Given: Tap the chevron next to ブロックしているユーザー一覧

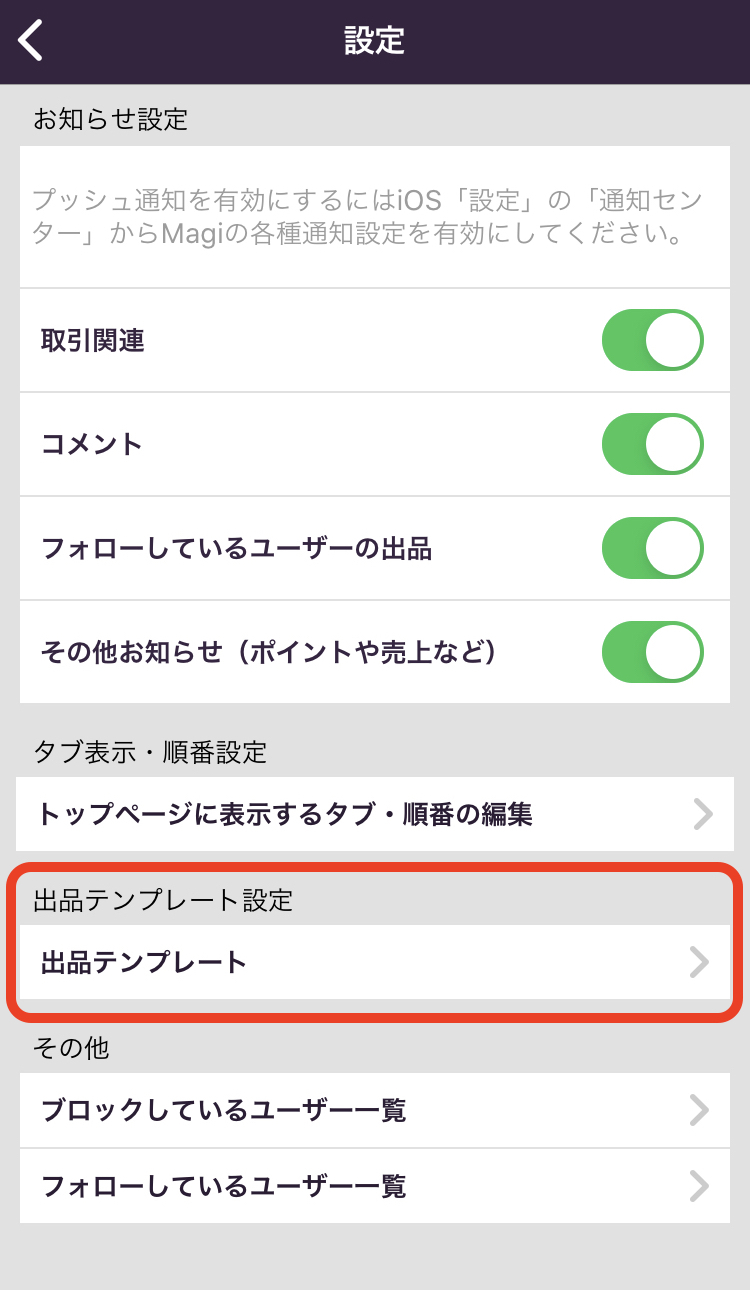Looking at the screenshot, I should (699, 1110).
